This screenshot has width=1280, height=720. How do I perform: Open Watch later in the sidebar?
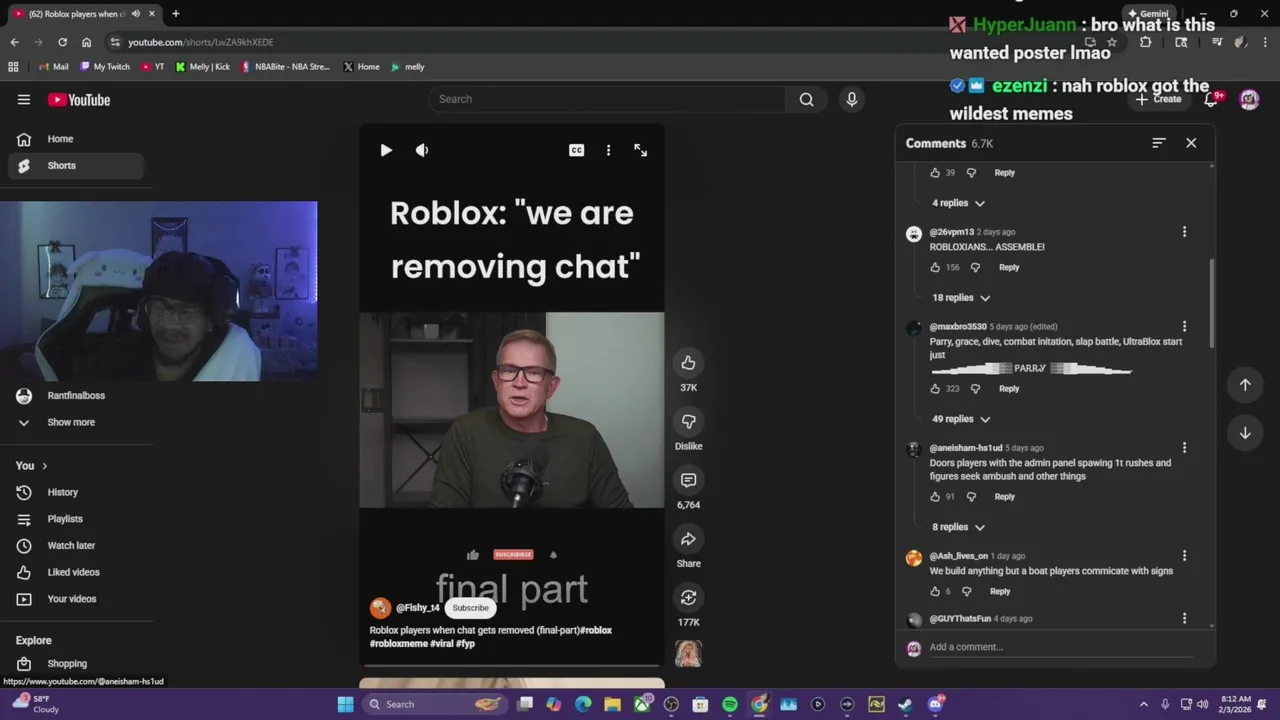coord(76,546)
